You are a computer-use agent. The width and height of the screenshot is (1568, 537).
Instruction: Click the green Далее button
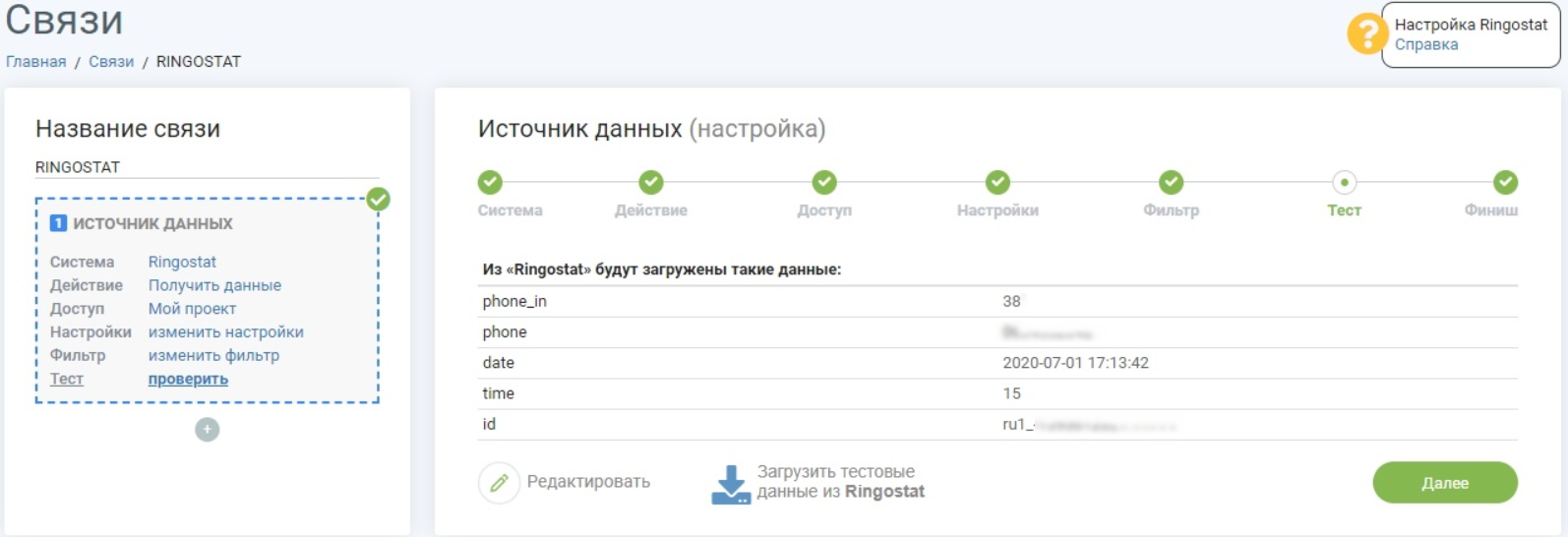point(1445,483)
